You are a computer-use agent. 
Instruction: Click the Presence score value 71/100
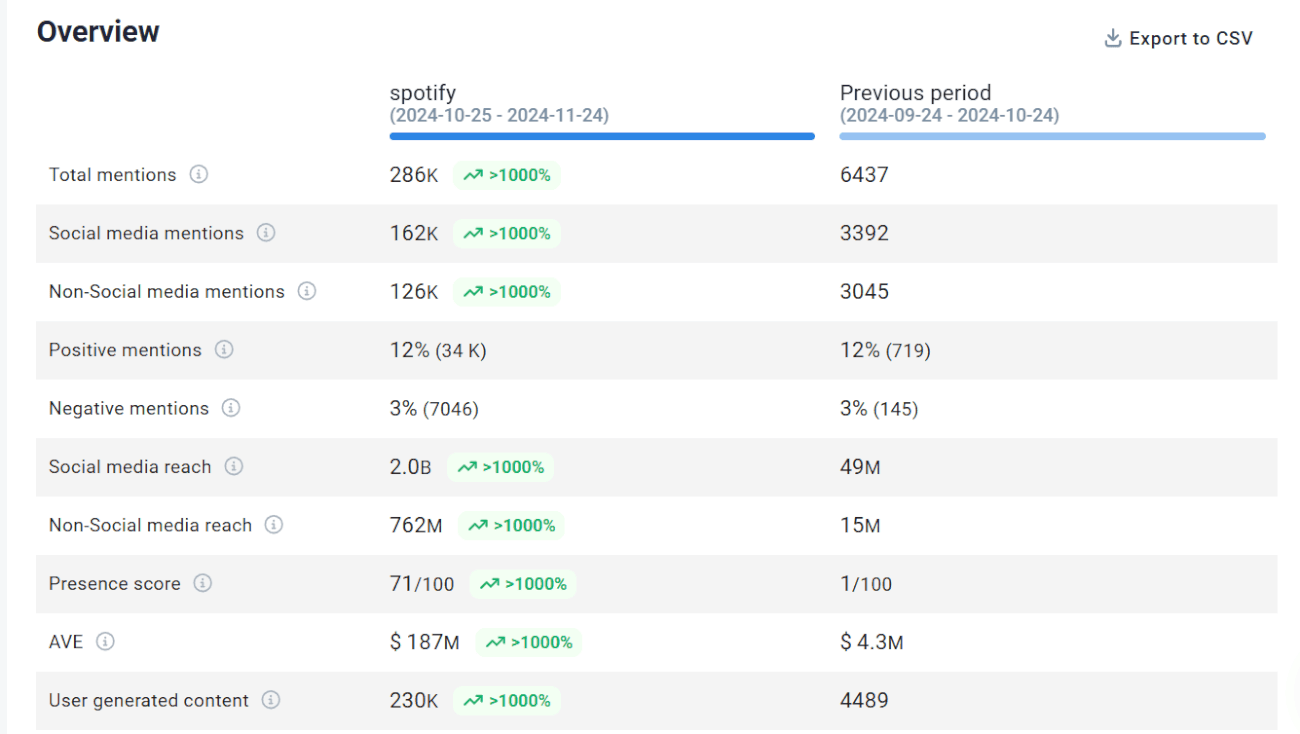click(422, 583)
